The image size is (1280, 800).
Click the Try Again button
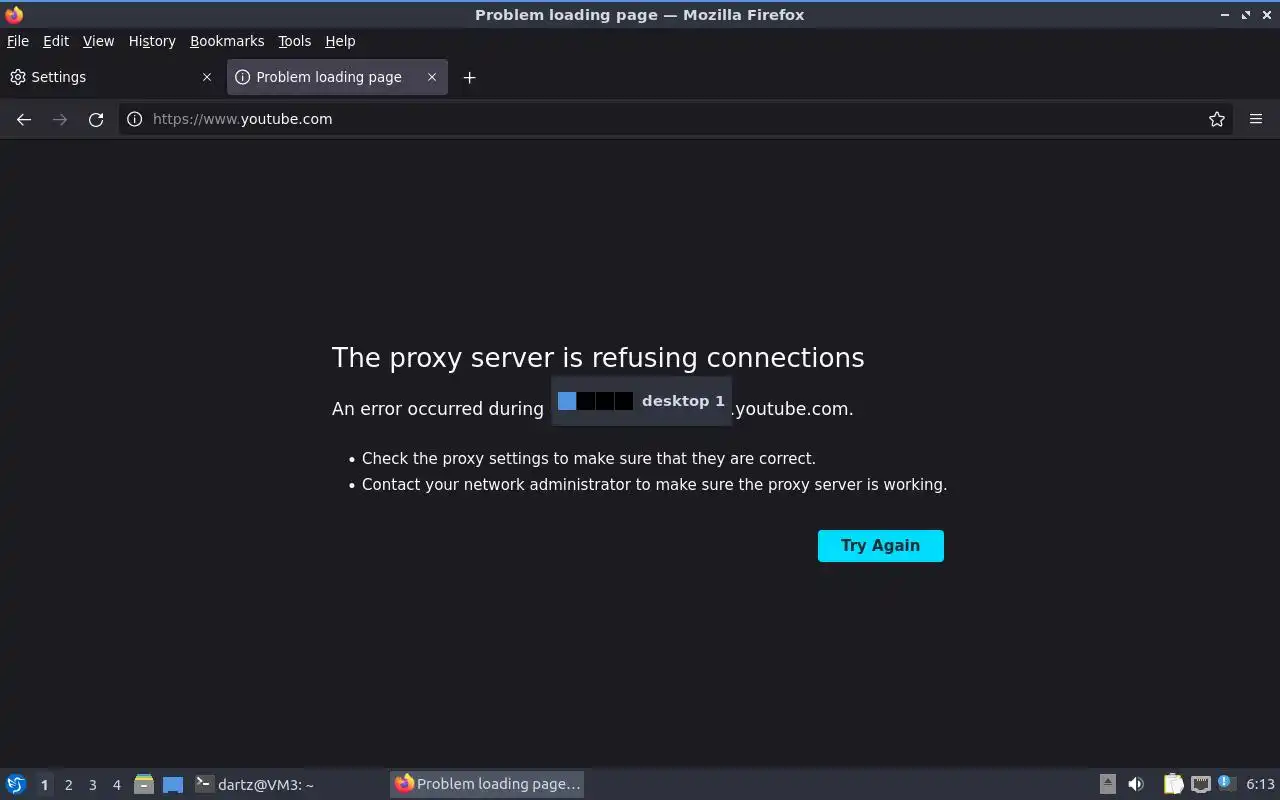pos(881,546)
